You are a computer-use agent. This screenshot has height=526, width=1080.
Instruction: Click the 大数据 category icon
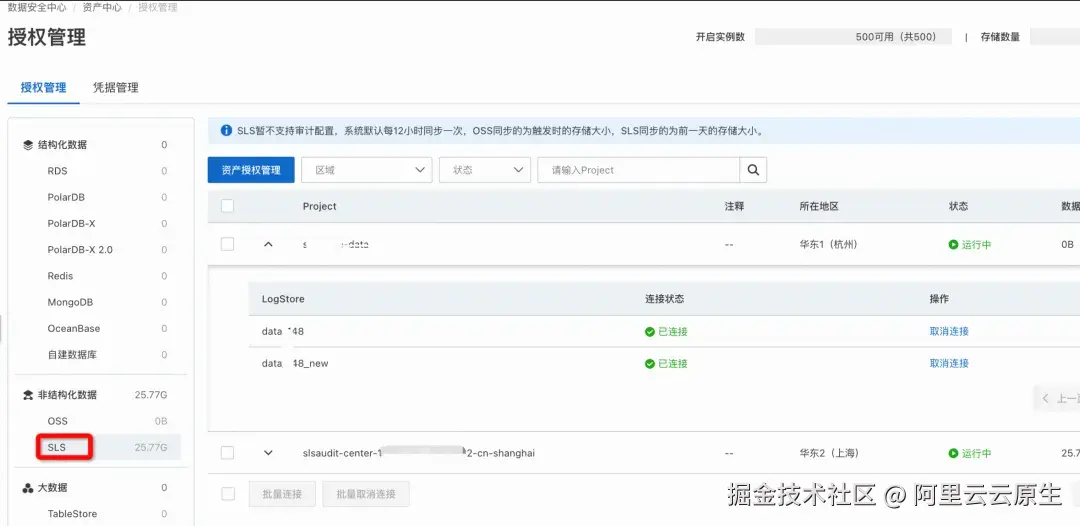point(28,488)
